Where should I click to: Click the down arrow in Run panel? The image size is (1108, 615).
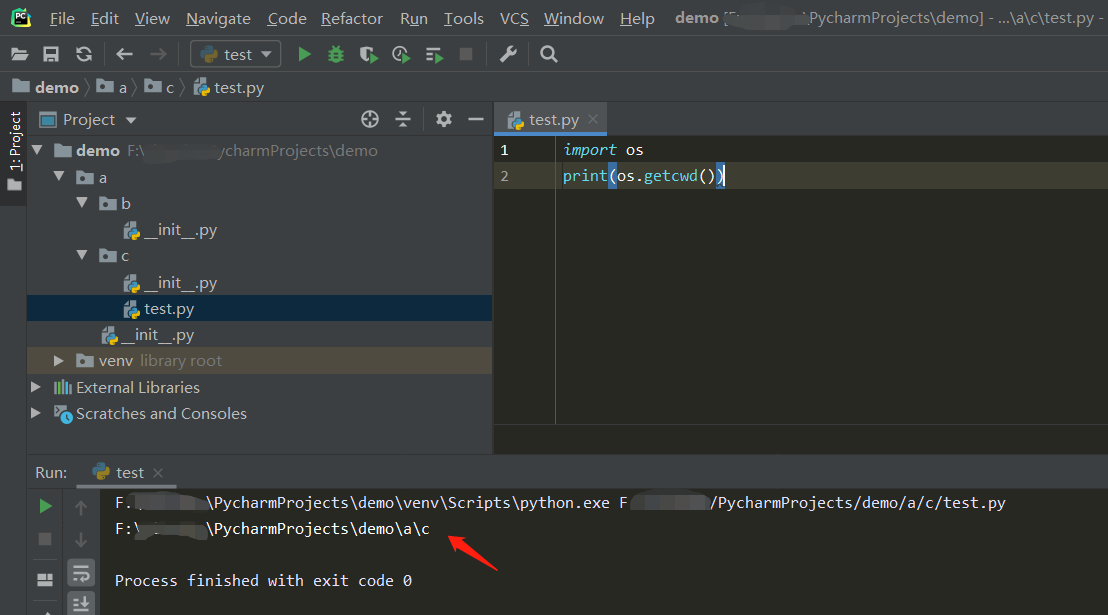coord(81,540)
